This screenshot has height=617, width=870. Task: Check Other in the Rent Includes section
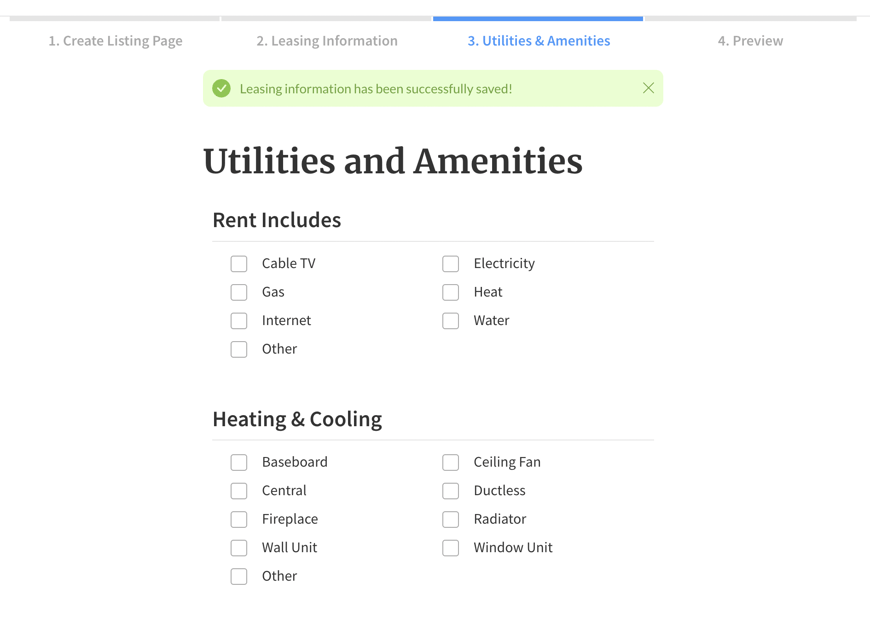pyautogui.click(x=239, y=349)
